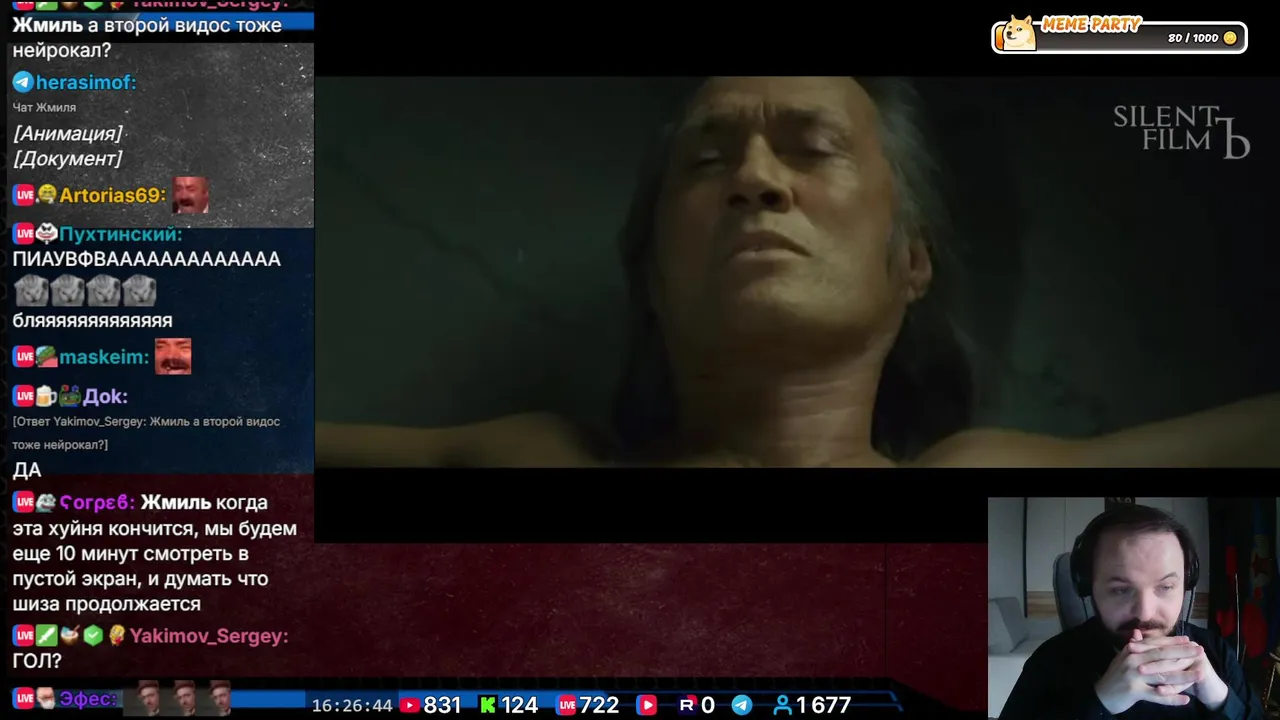Image resolution: width=1280 pixels, height=720 pixels.
Task: Click the purple Согрєб username in chat
Action: (97, 502)
